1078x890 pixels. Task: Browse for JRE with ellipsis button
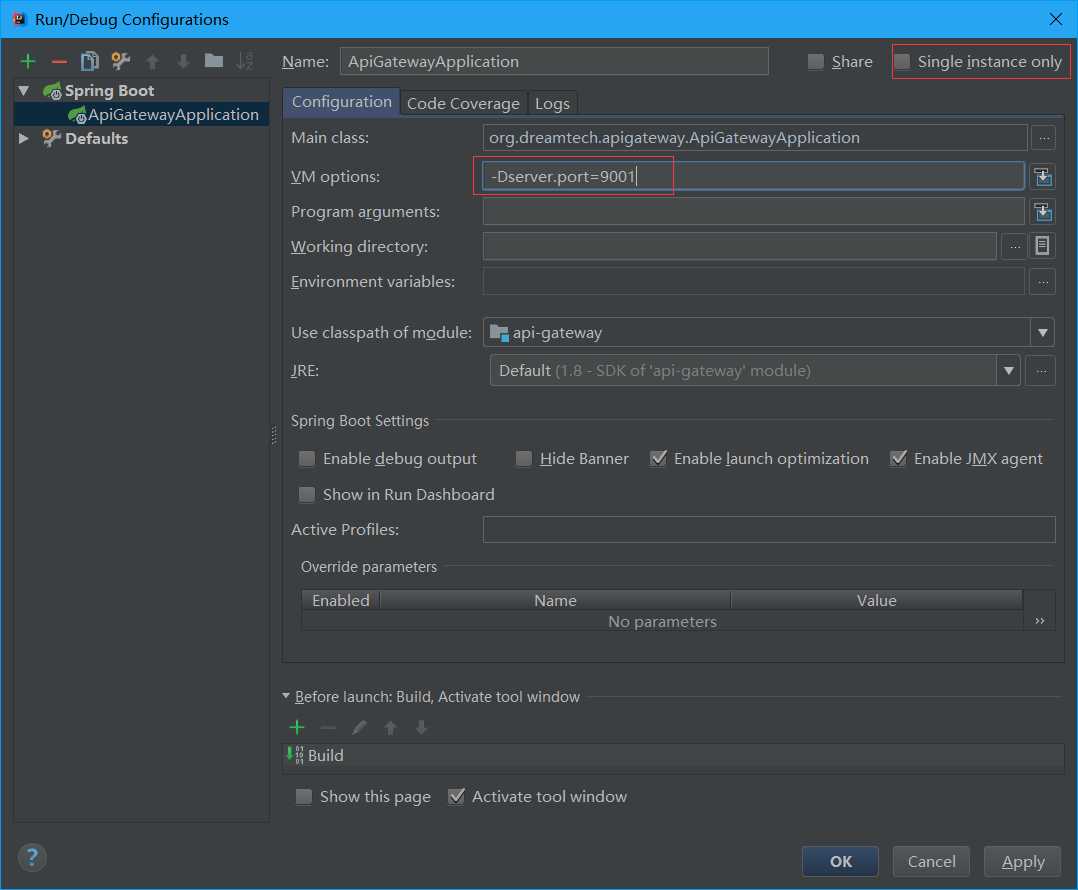point(1041,371)
